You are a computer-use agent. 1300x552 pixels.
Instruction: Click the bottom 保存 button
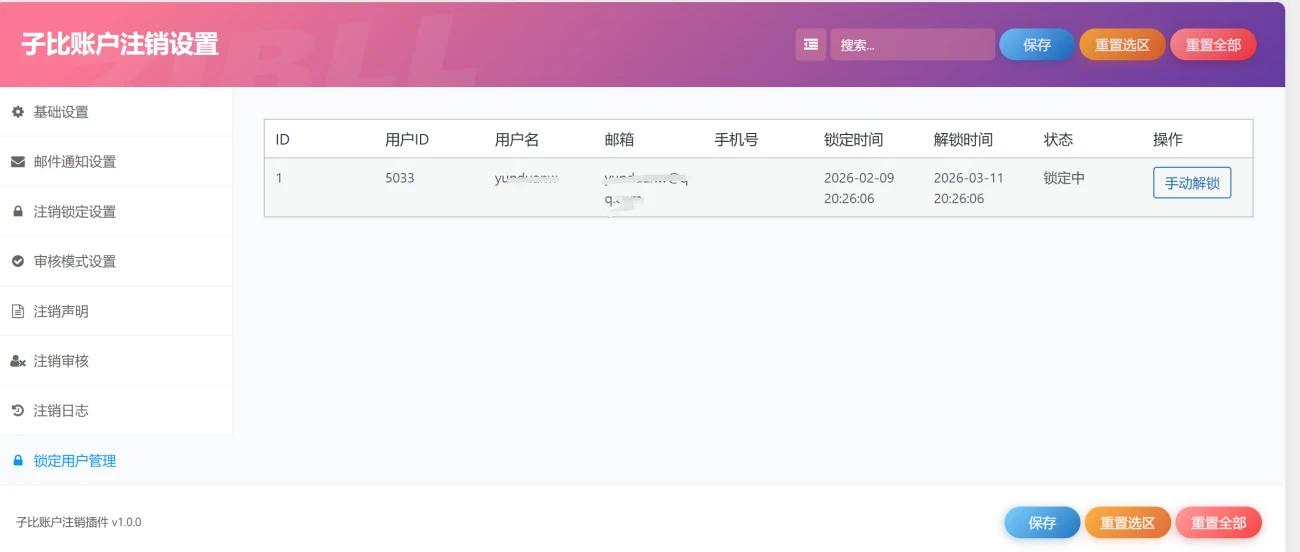click(1042, 523)
